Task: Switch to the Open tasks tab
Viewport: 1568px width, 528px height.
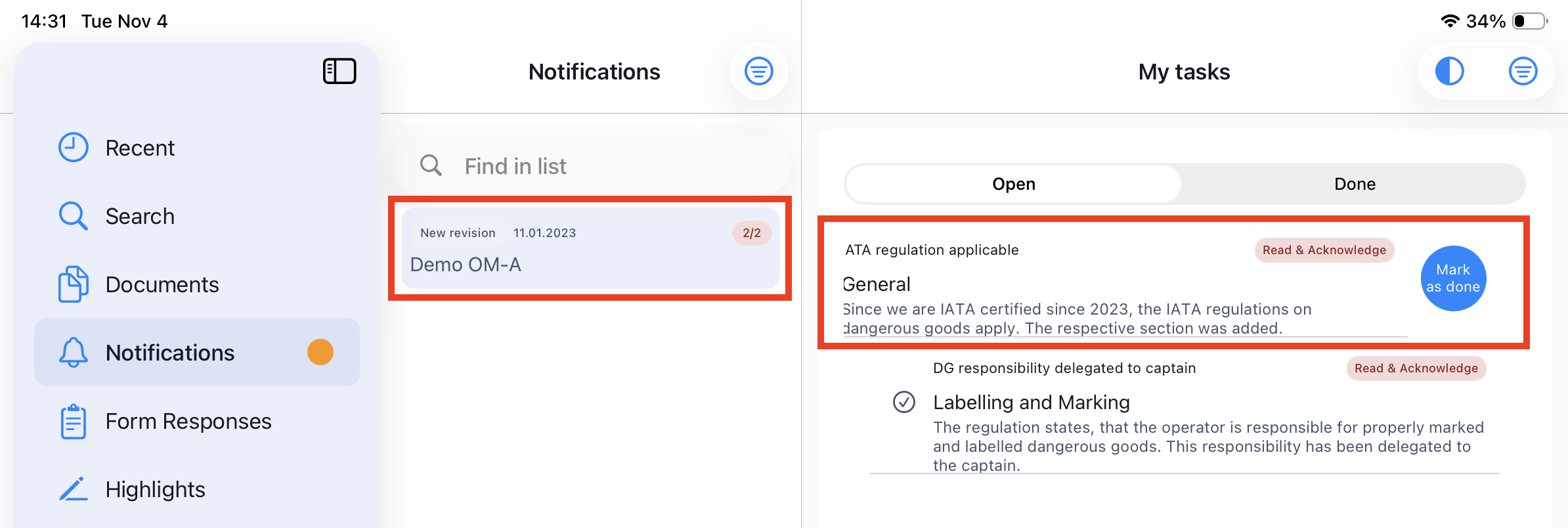Action: click(1013, 184)
